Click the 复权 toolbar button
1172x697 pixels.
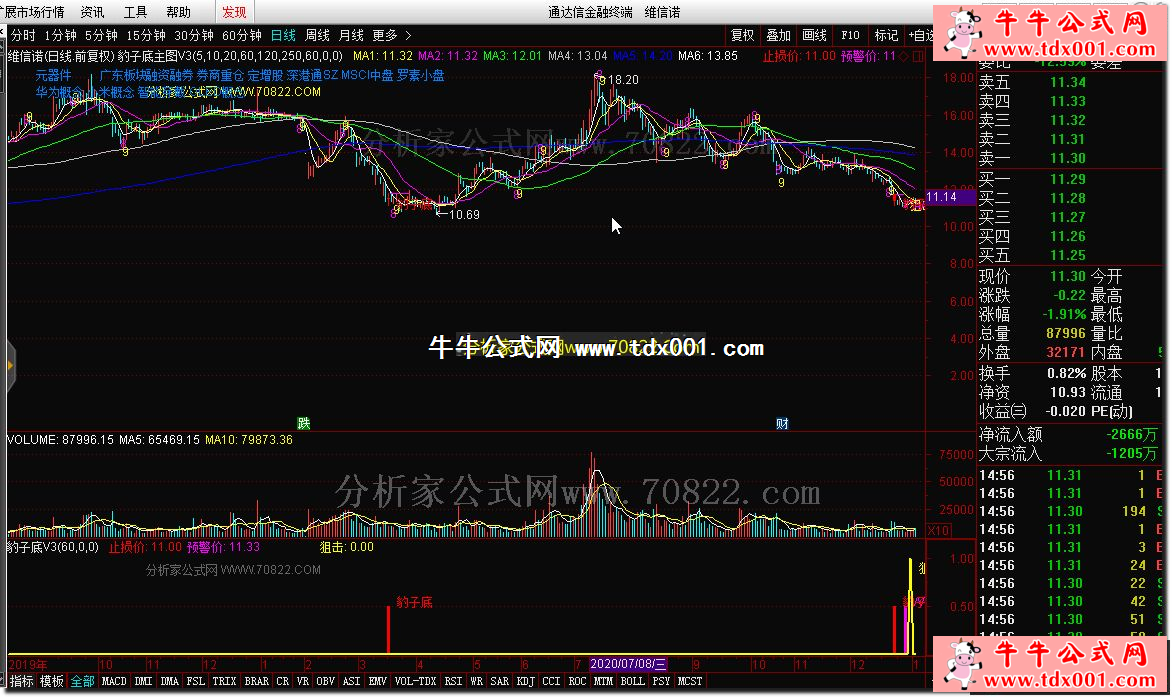(742, 35)
